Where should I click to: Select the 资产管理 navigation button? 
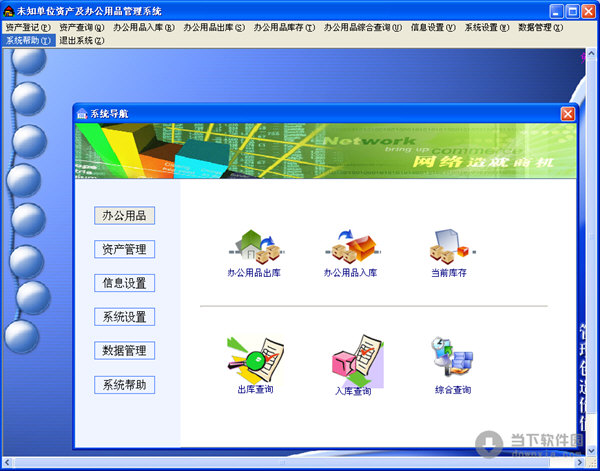pos(124,249)
